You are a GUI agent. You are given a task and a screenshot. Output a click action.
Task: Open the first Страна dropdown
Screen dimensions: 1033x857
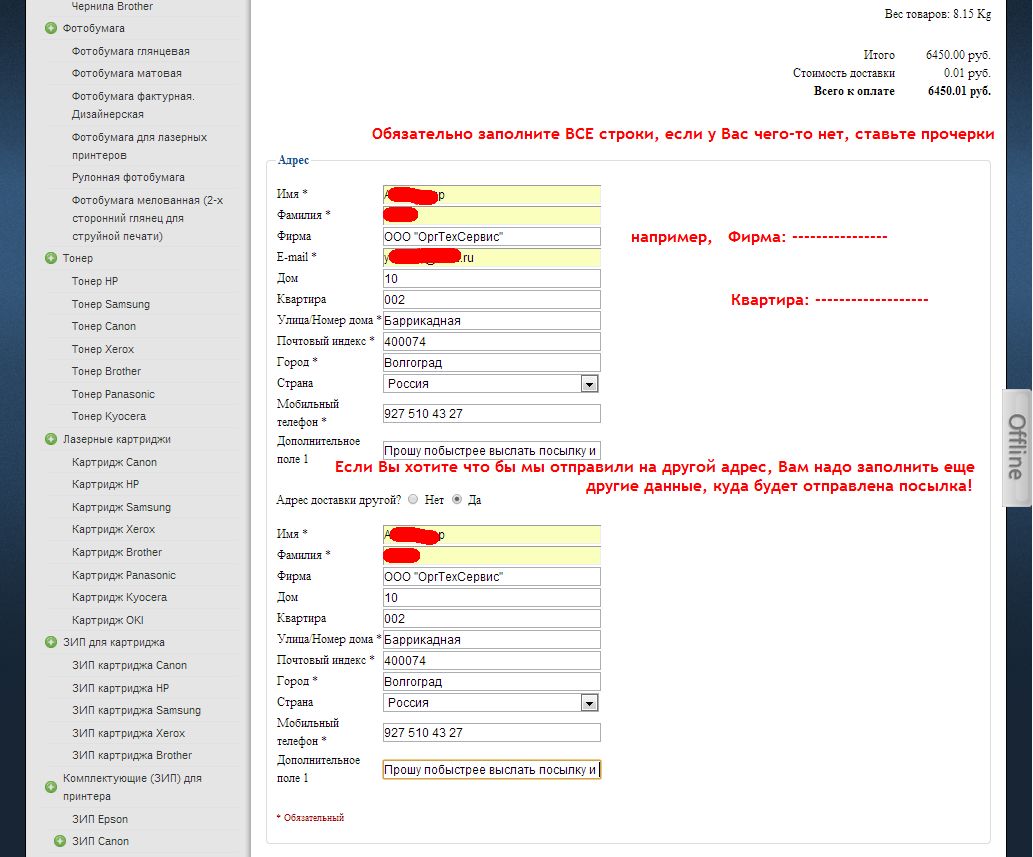point(589,384)
